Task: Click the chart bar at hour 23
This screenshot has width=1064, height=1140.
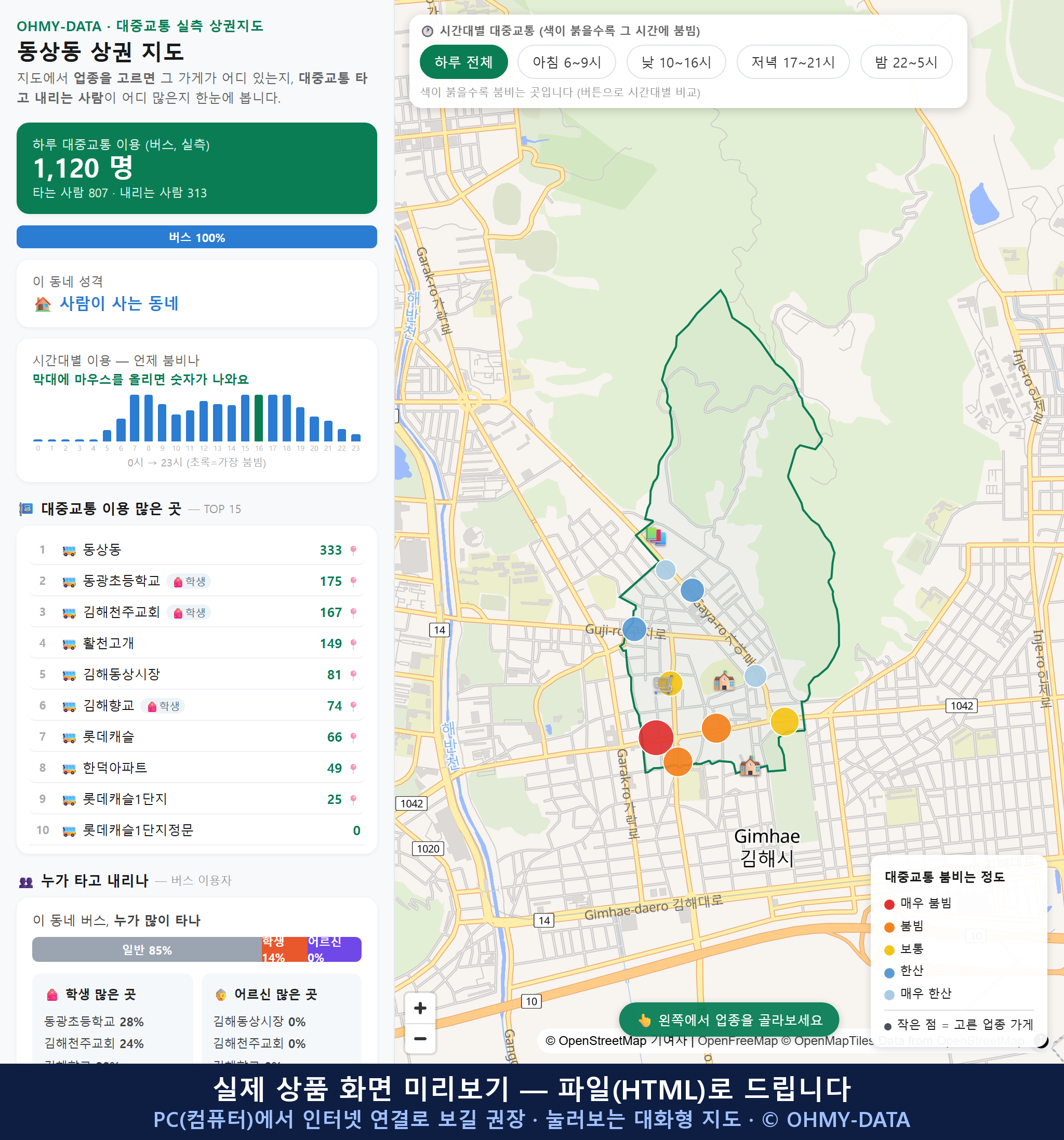Action: point(356,437)
